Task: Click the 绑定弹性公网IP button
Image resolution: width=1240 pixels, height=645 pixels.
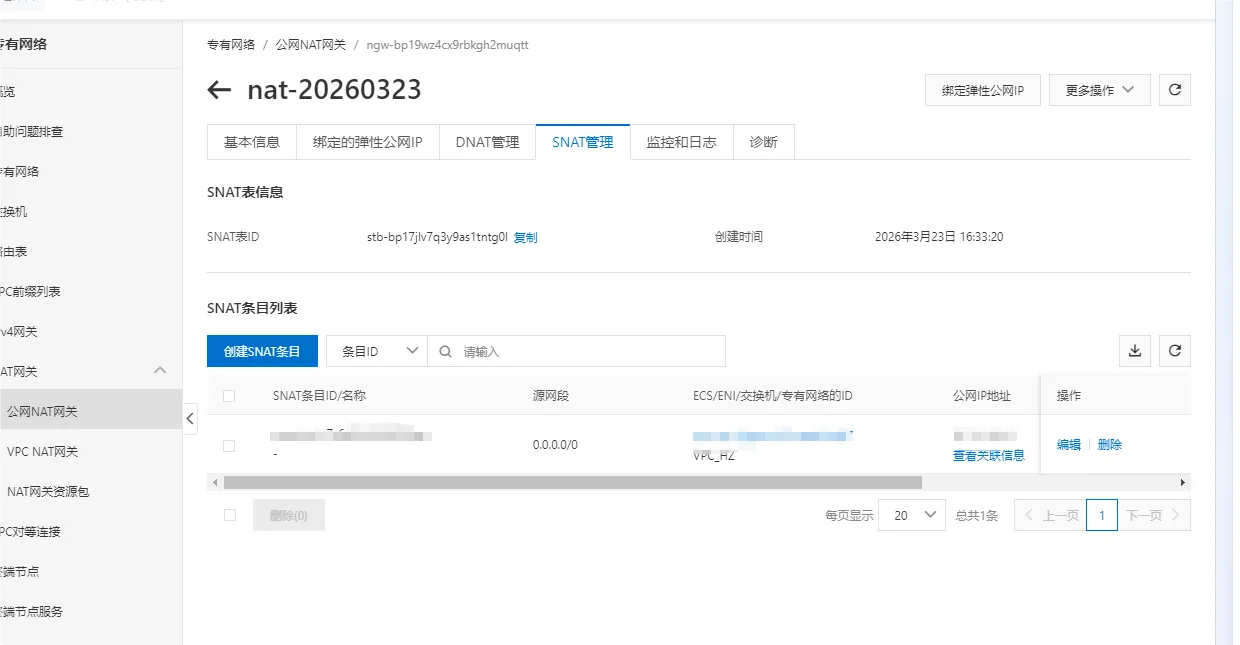Action: (982, 89)
